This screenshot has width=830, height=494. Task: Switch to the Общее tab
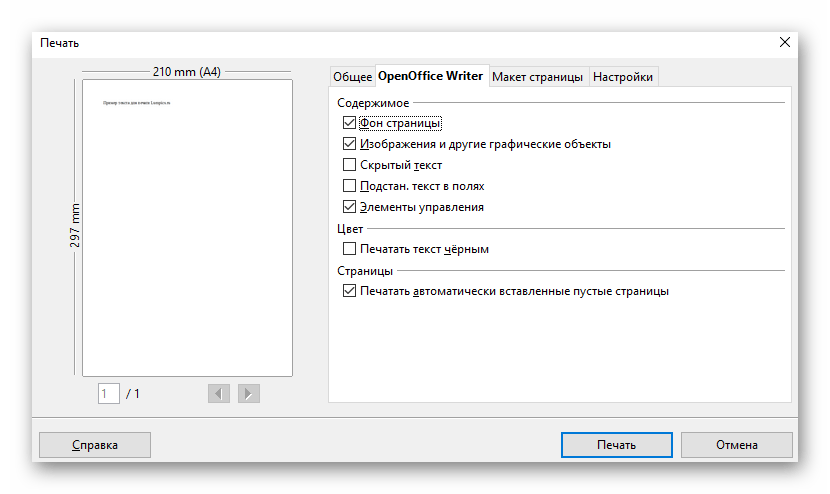[351, 77]
